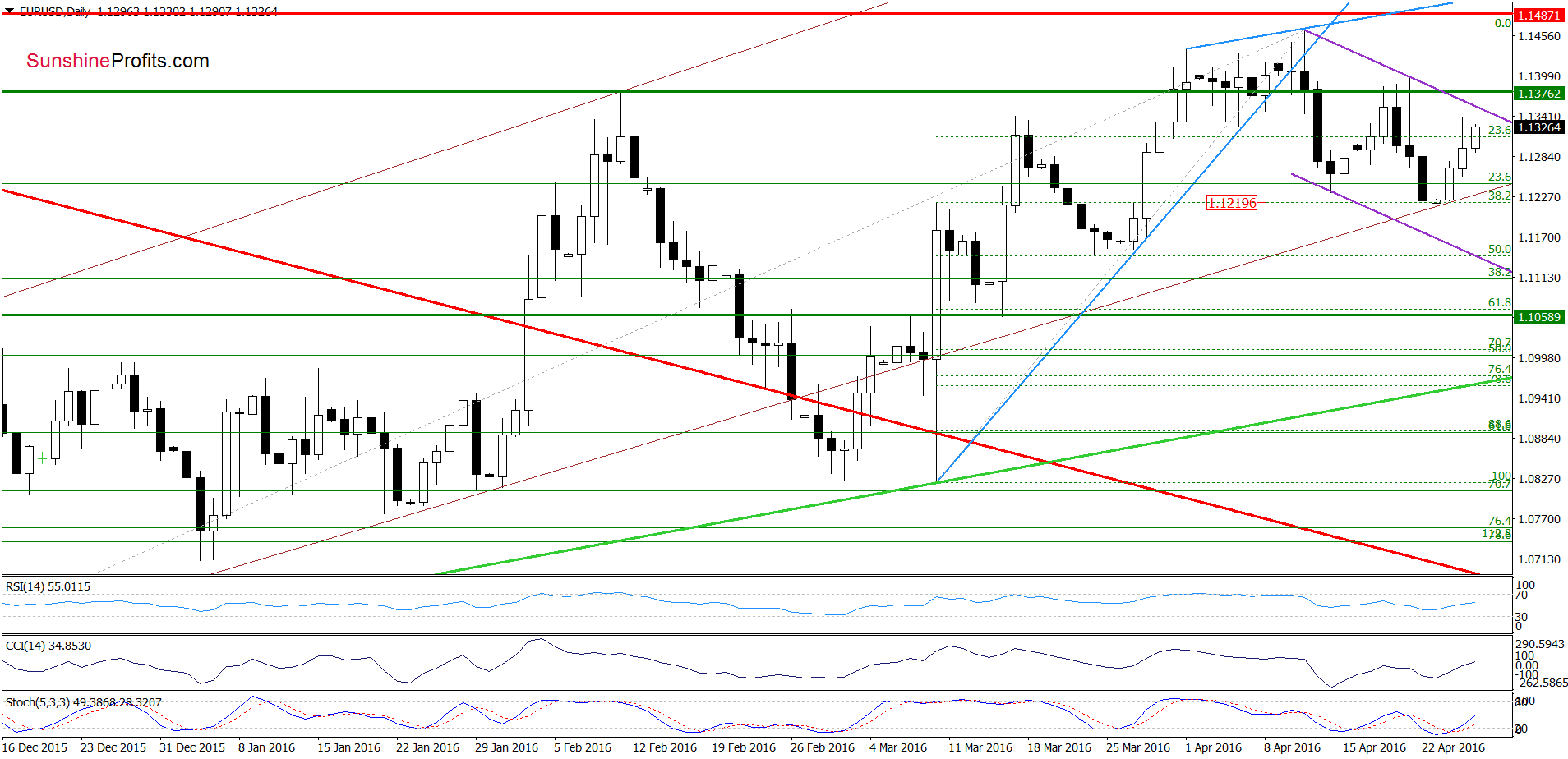
Task: Click the 29 Jan 2016 date label
Action: (506, 747)
